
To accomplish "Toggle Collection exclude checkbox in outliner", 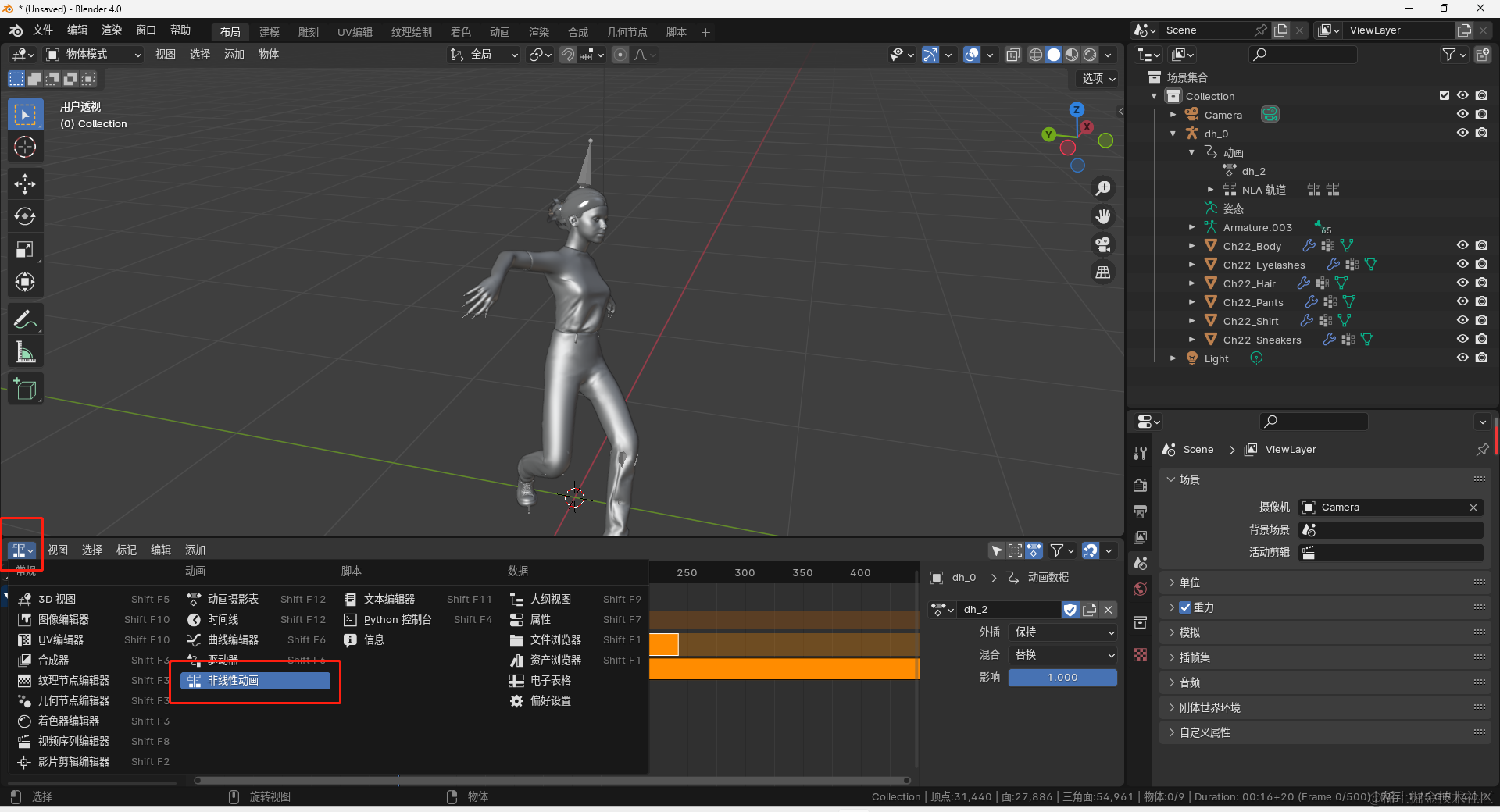I will click(1444, 95).
